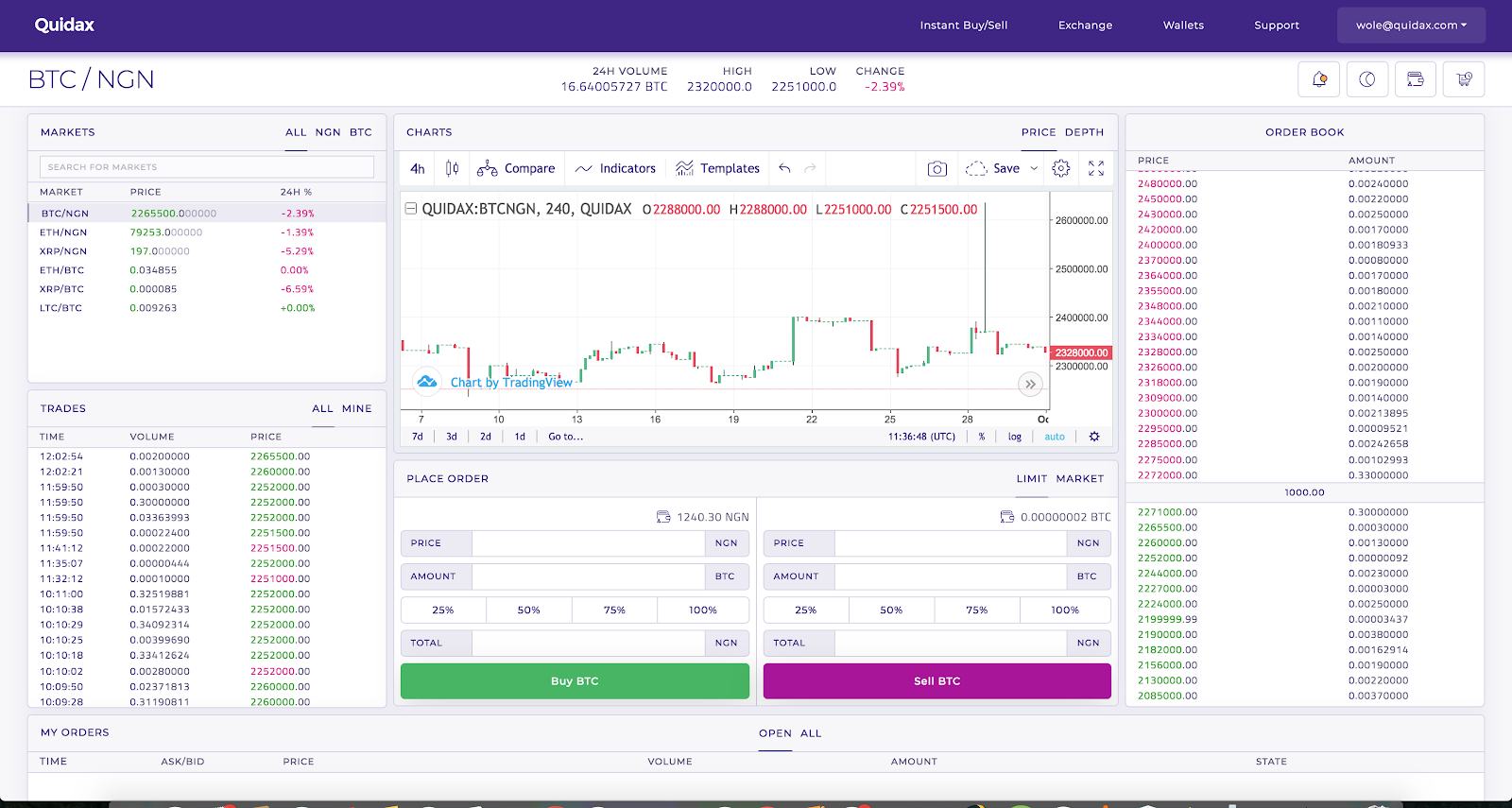Open chart indicator Templates
The height and width of the screenshot is (808, 1512).
(718, 168)
